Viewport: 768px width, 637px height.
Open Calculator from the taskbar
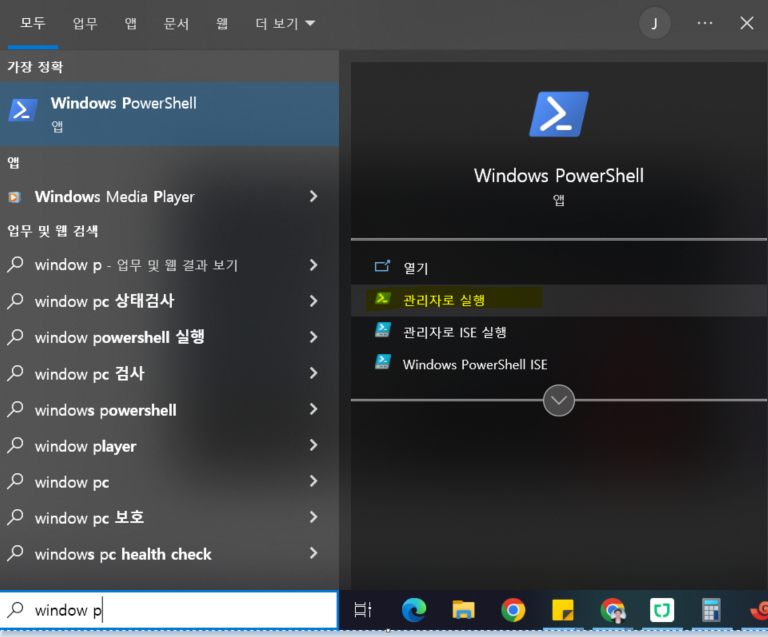tap(711, 610)
